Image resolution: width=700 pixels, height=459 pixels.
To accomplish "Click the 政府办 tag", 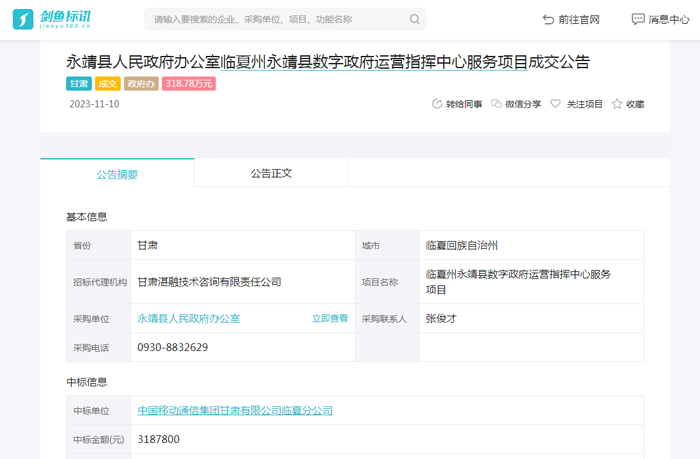I will [x=141, y=83].
